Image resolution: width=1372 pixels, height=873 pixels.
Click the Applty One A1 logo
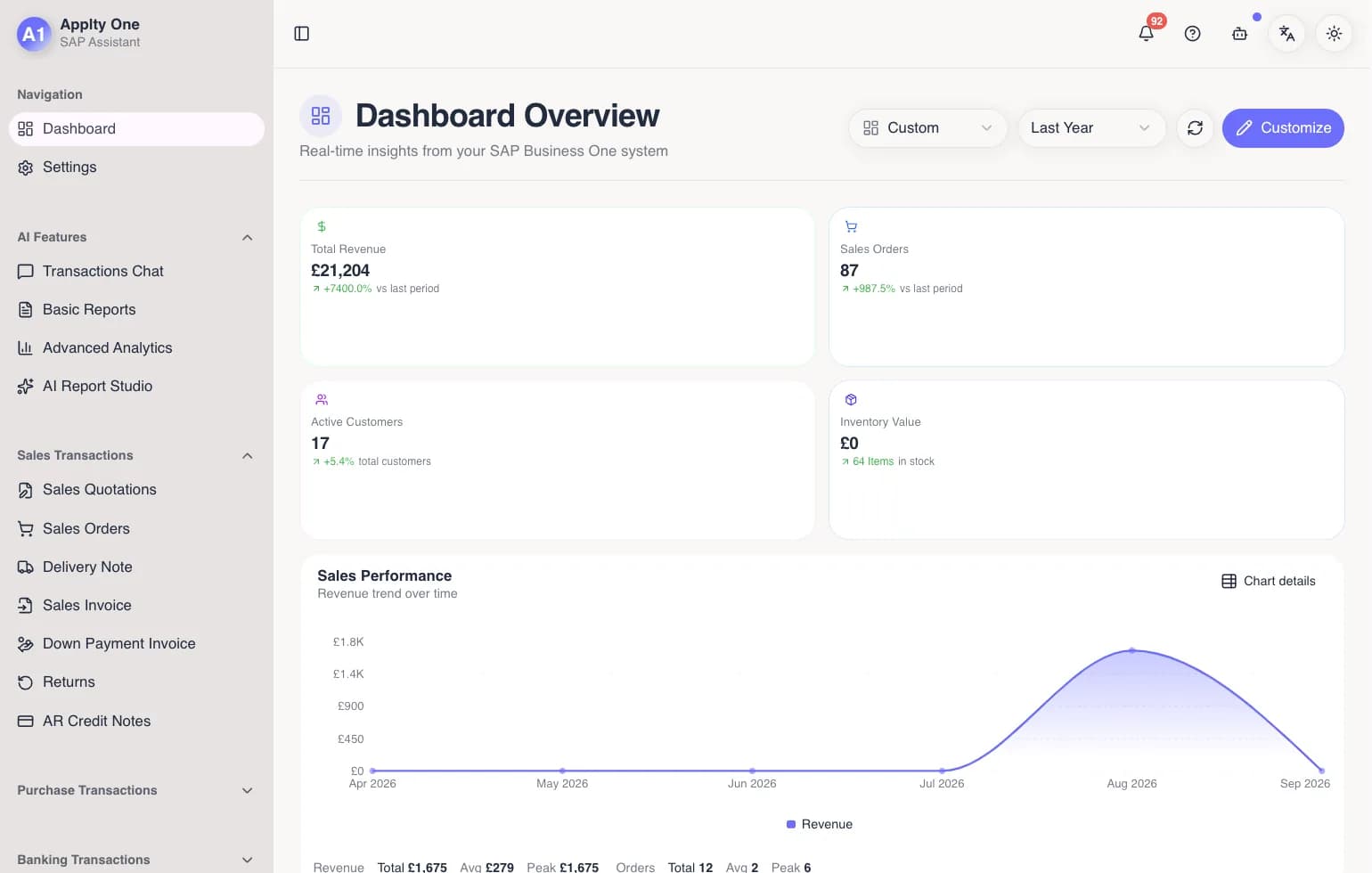pyautogui.click(x=34, y=34)
